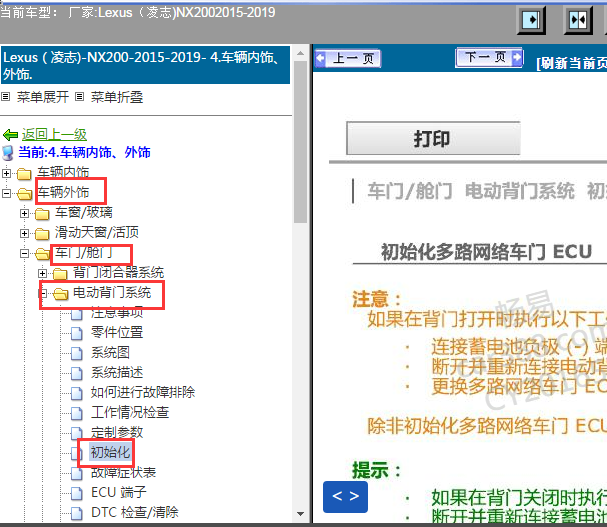Image resolution: width=607 pixels, height=527 pixels.
Task: Expand the 滑动天窗/活顶 tree node
Action: click(24, 233)
